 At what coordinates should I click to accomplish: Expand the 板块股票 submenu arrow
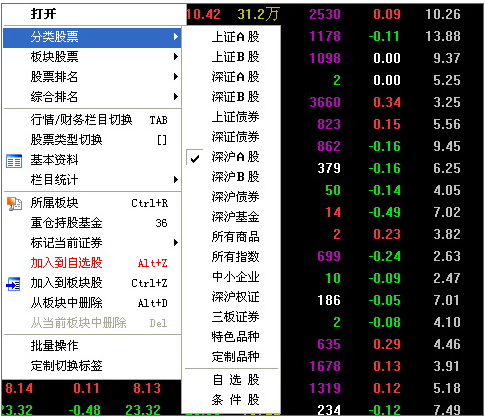pos(176,57)
